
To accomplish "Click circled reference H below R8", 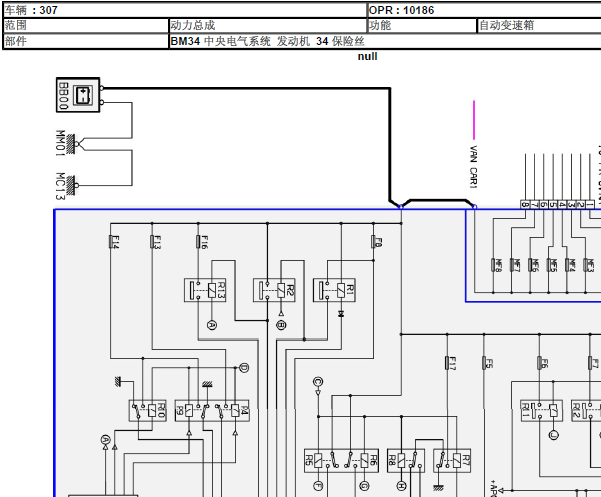I will [401, 486].
